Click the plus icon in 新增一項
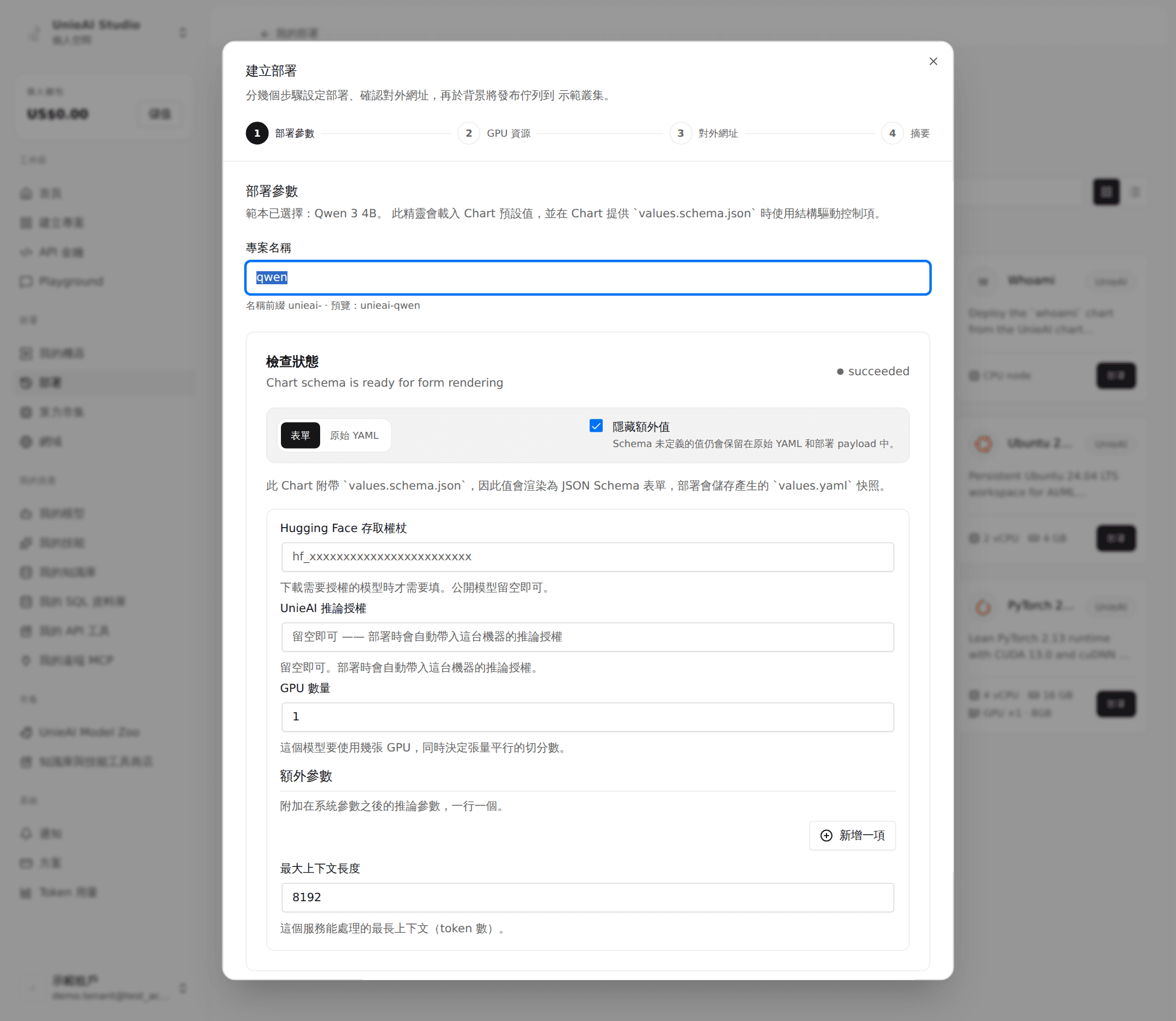 826,835
